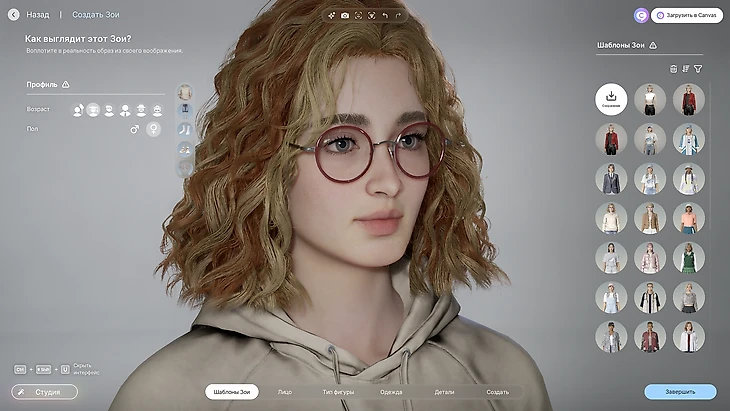Switch to the Детали tab

[x=444, y=392]
